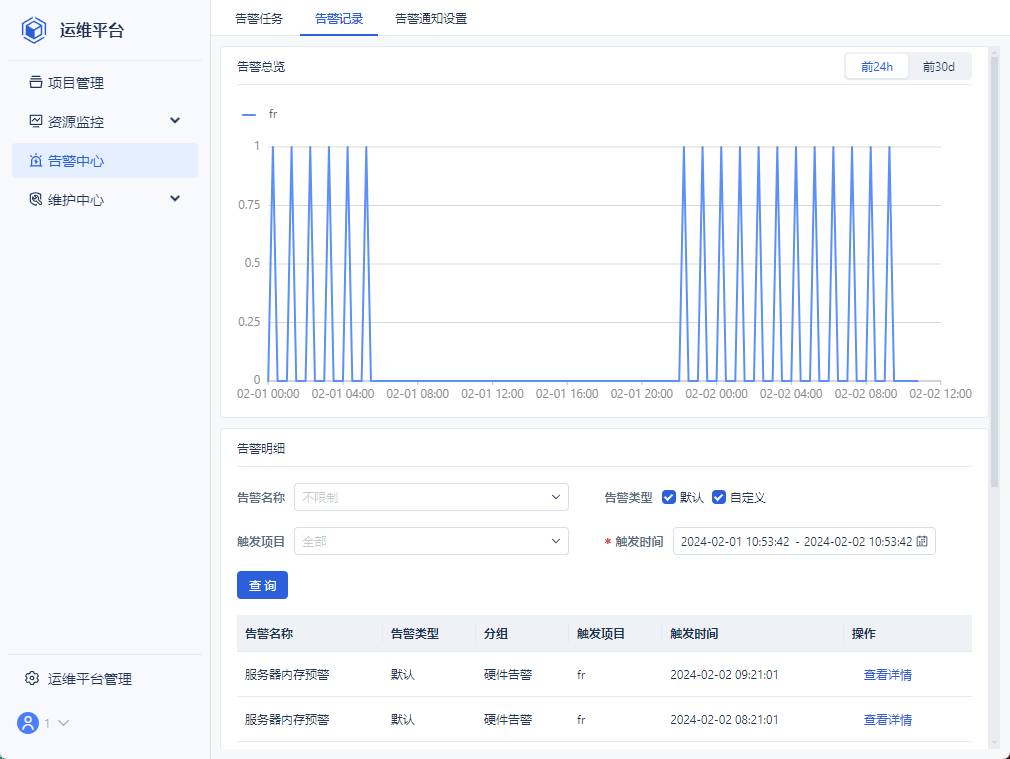Open the 触发项目 dropdown
Screen dimensions: 1010x759
431,541
